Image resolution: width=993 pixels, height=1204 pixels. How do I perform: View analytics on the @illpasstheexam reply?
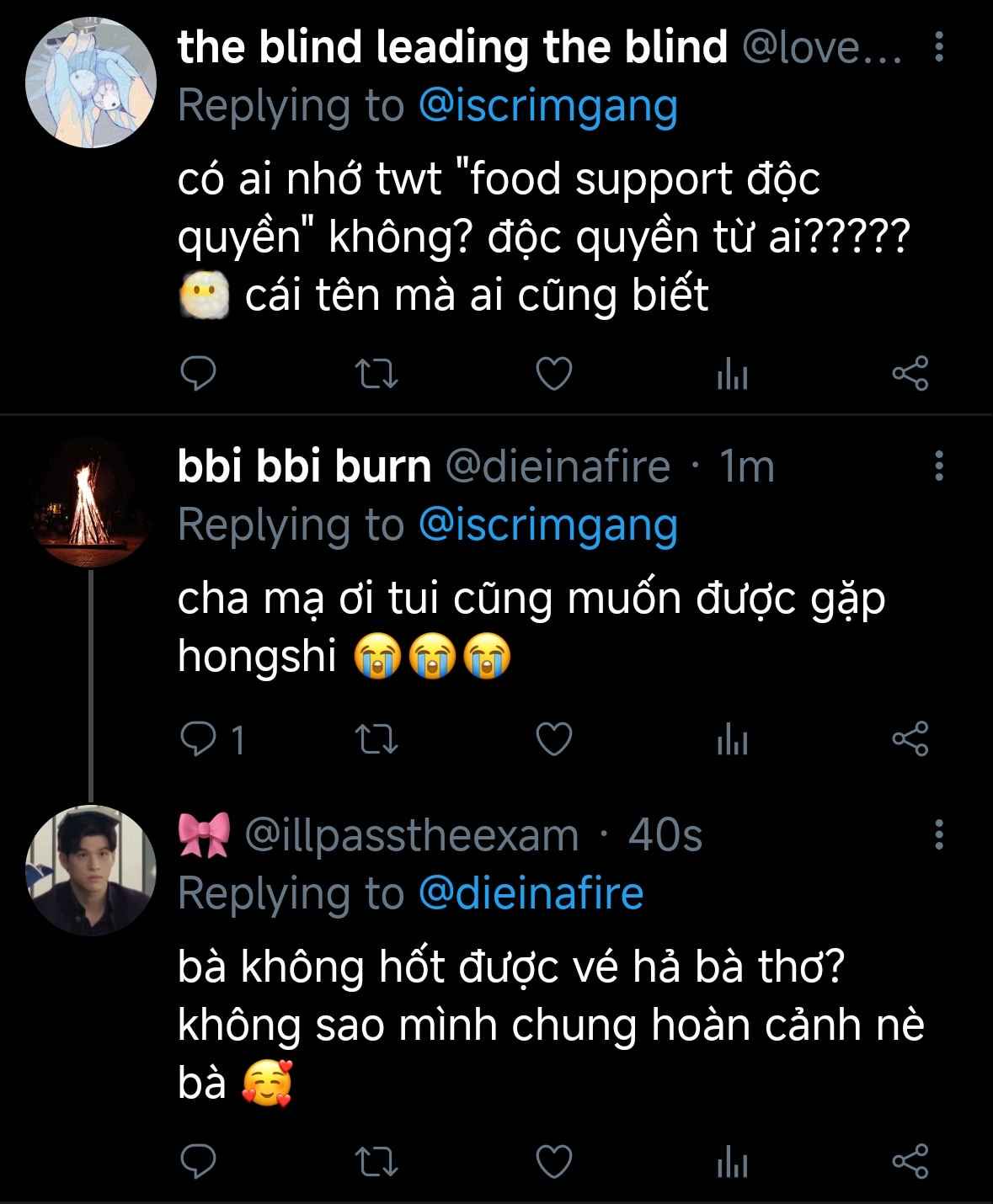[x=732, y=1164]
